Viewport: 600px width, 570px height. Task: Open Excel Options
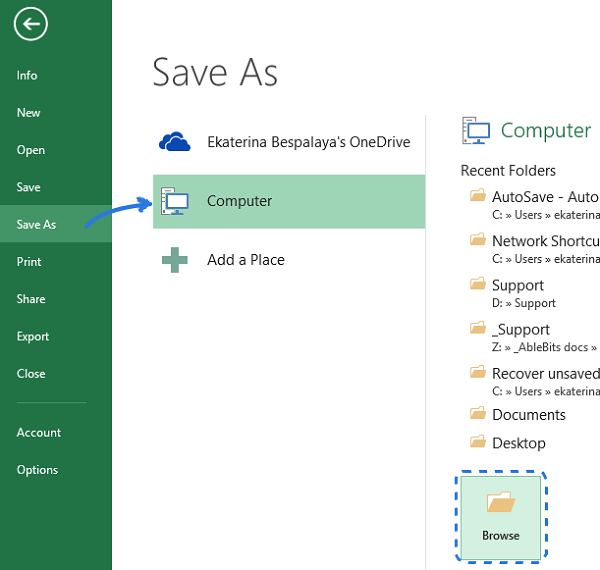(37, 470)
